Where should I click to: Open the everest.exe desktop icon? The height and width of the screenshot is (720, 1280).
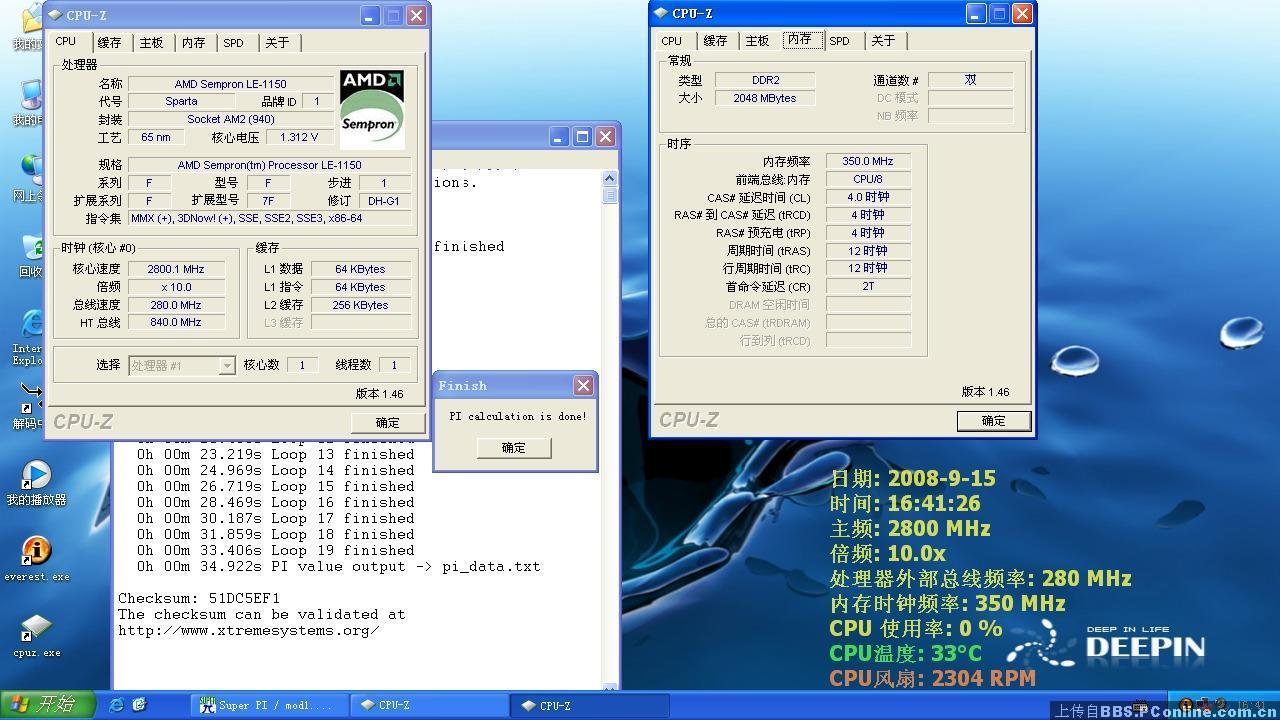pyautogui.click(x=36, y=552)
